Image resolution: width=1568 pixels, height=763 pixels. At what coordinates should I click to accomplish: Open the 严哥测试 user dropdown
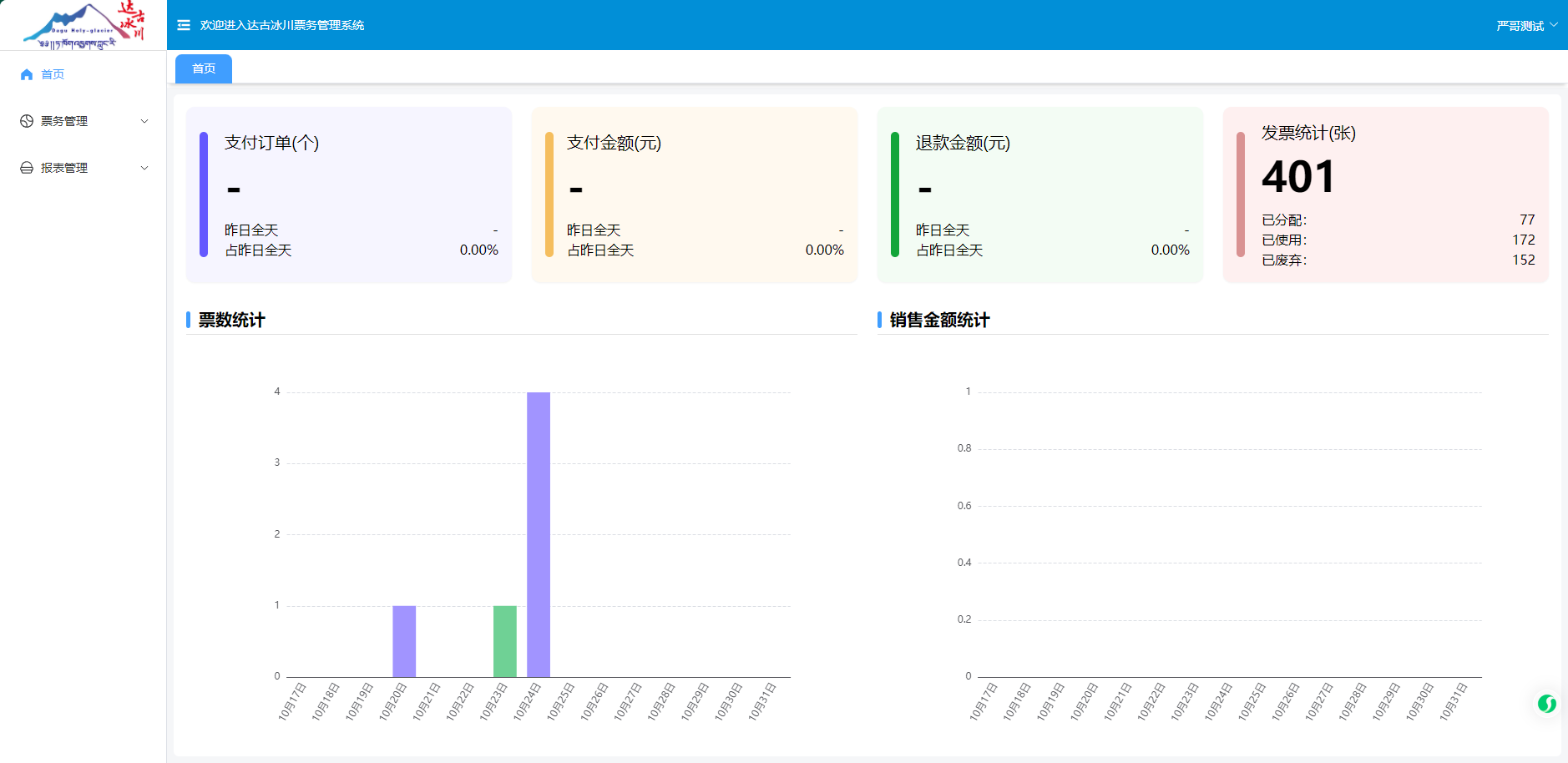pyautogui.click(x=1525, y=26)
